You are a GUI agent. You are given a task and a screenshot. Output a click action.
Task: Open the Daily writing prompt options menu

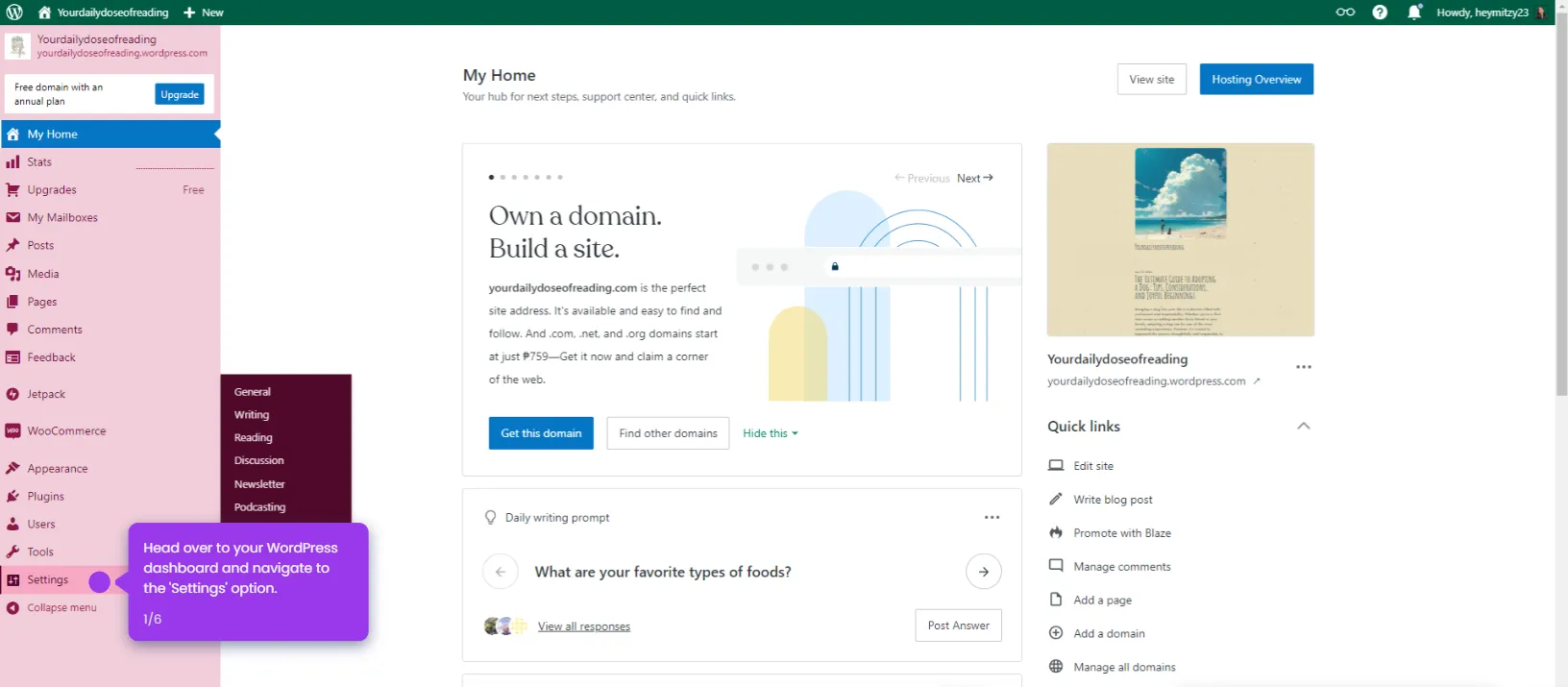click(x=992, y=518)
